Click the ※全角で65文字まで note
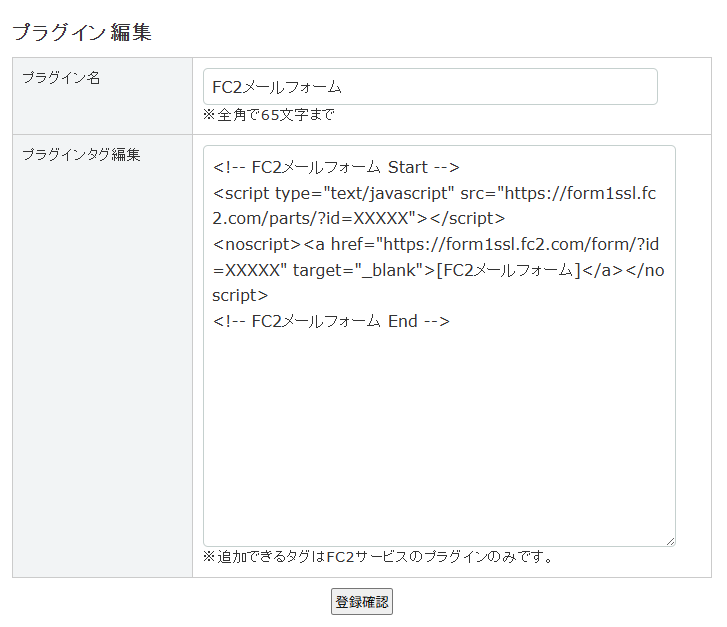The height and width of the screenshot is (627, 727). tap(268, 115)
